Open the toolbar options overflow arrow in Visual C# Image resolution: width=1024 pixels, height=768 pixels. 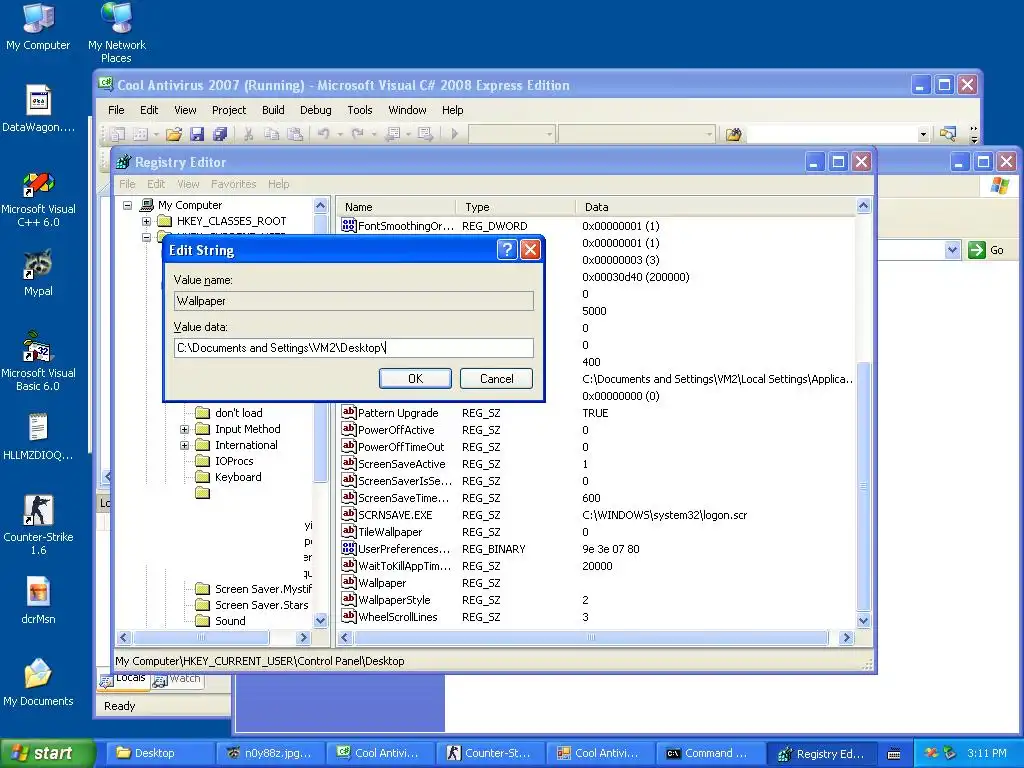(974, 135)
